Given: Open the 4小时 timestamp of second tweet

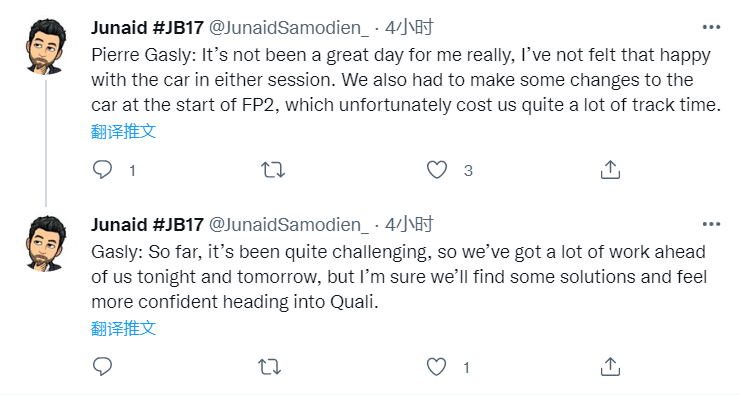Looking at the screenshot, I should [409, 225].
